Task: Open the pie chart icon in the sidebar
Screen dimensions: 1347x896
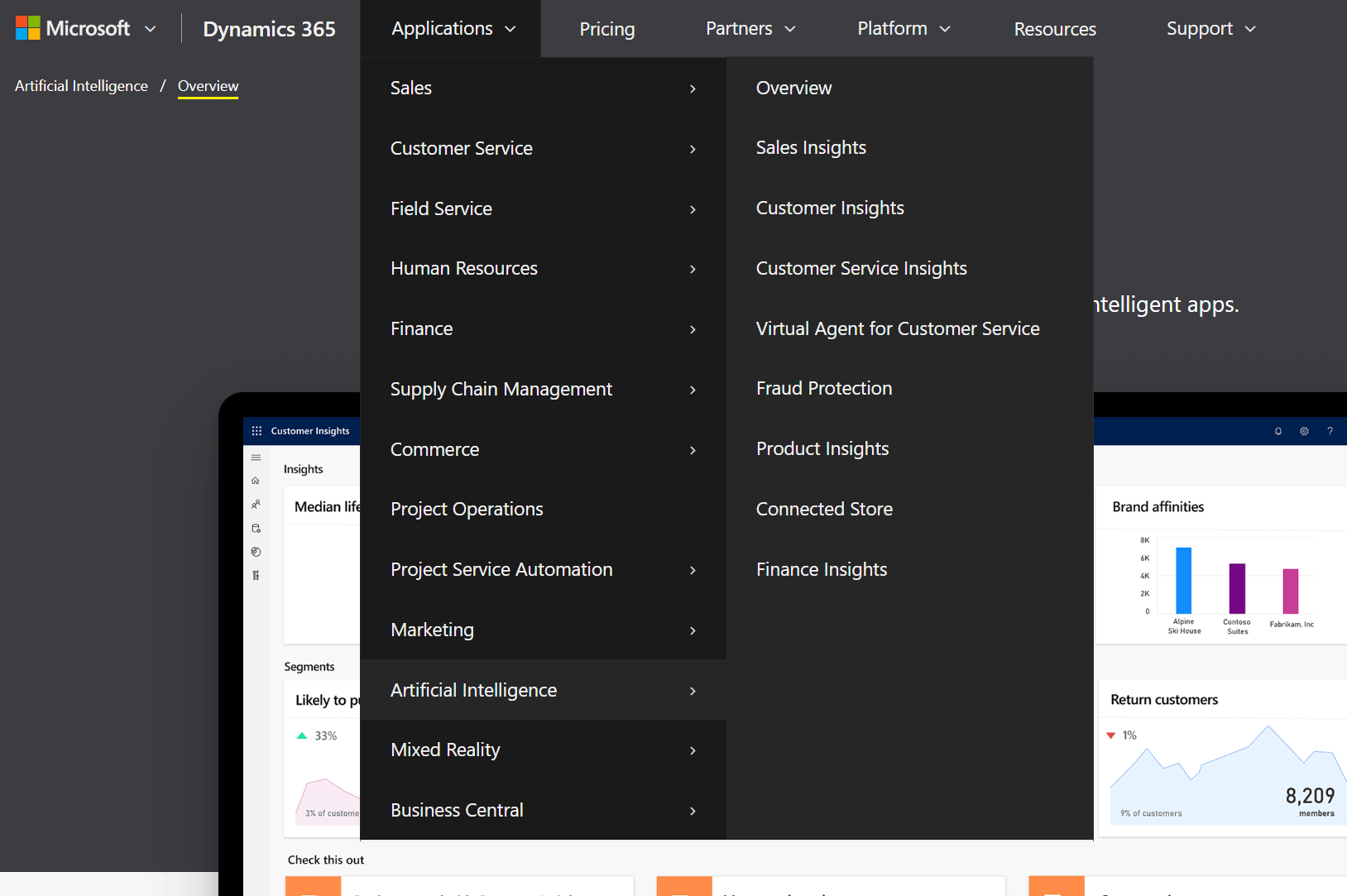Action: (256, 552)
